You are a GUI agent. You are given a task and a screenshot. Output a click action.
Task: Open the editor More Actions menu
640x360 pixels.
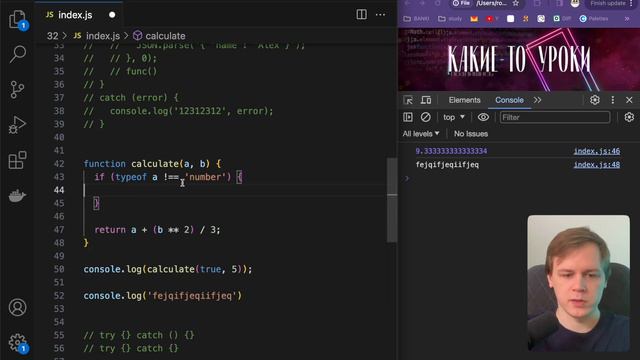[380, 15]
